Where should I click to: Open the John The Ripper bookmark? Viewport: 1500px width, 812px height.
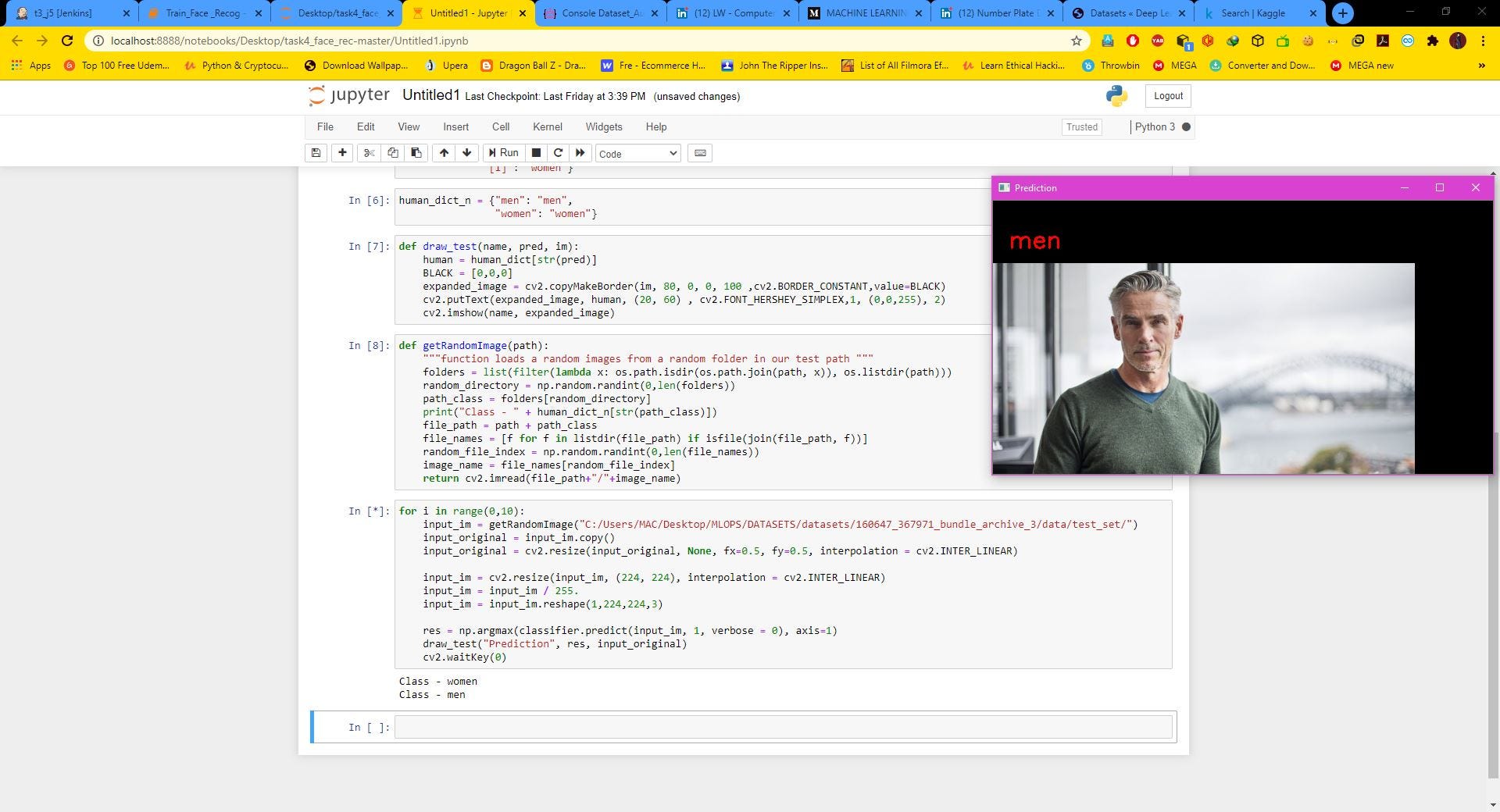[x=774, y=66]
